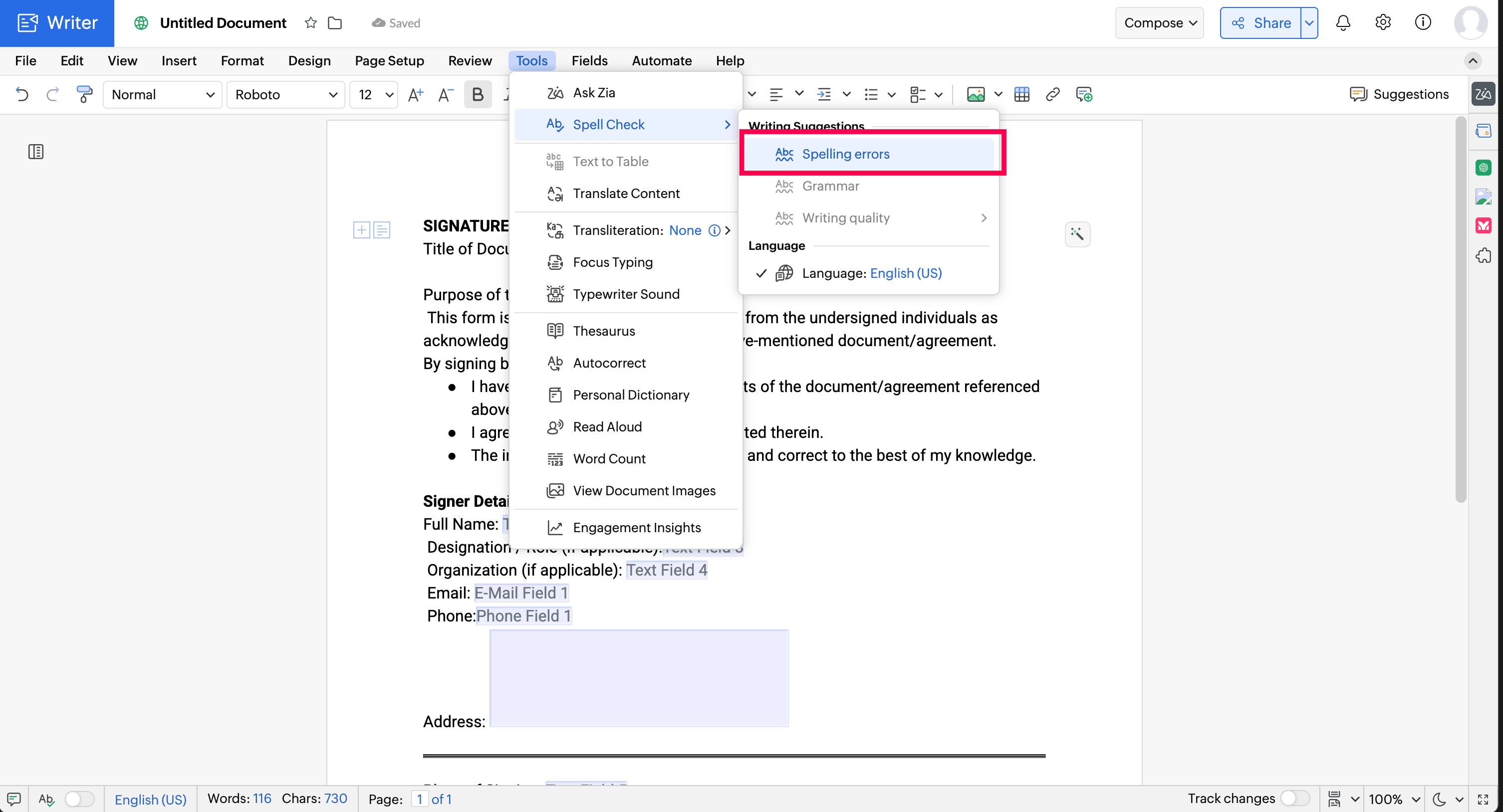Click the insert link icon
1503x812 pixels.
1052,94
